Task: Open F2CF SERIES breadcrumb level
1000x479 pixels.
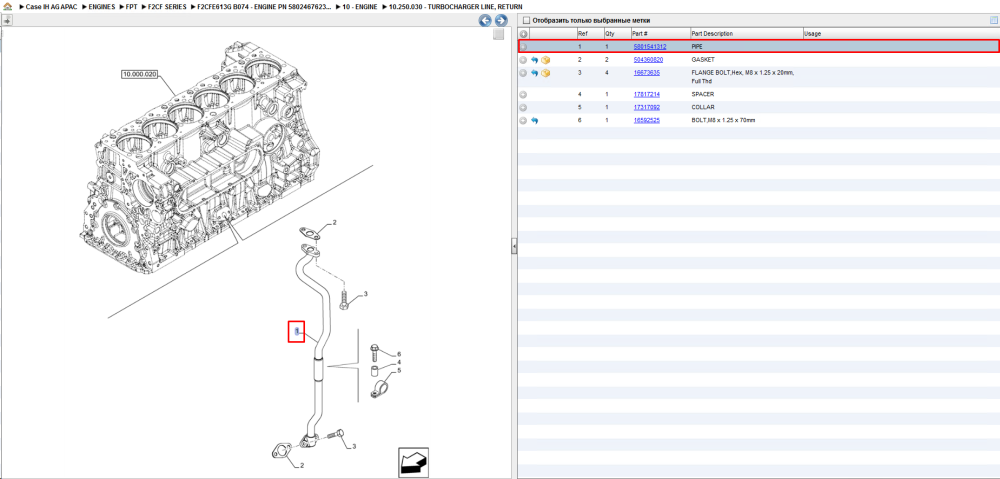Action: [x=167, y=6]
